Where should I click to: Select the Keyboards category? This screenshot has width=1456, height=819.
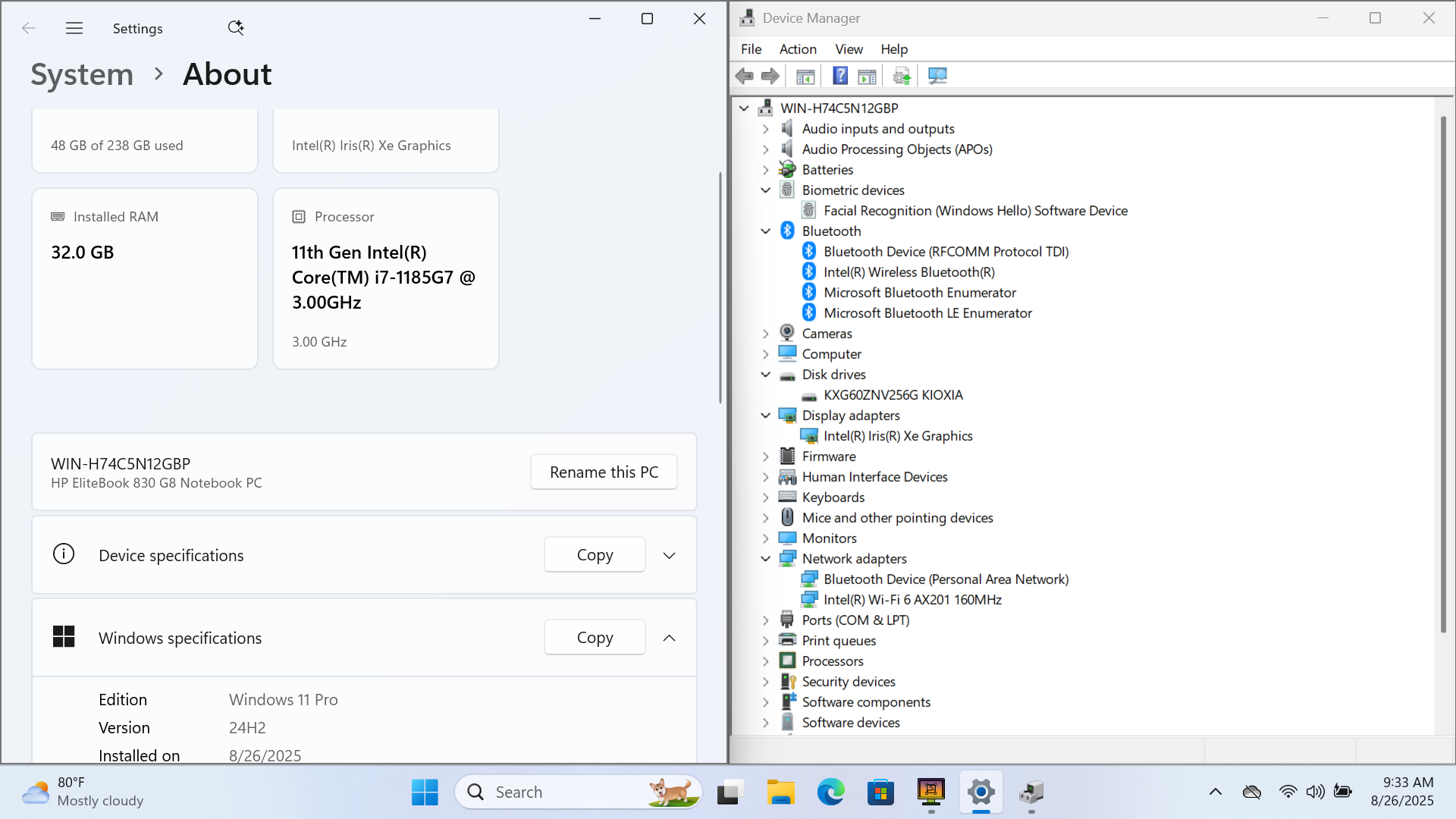(x=833, y=497)
